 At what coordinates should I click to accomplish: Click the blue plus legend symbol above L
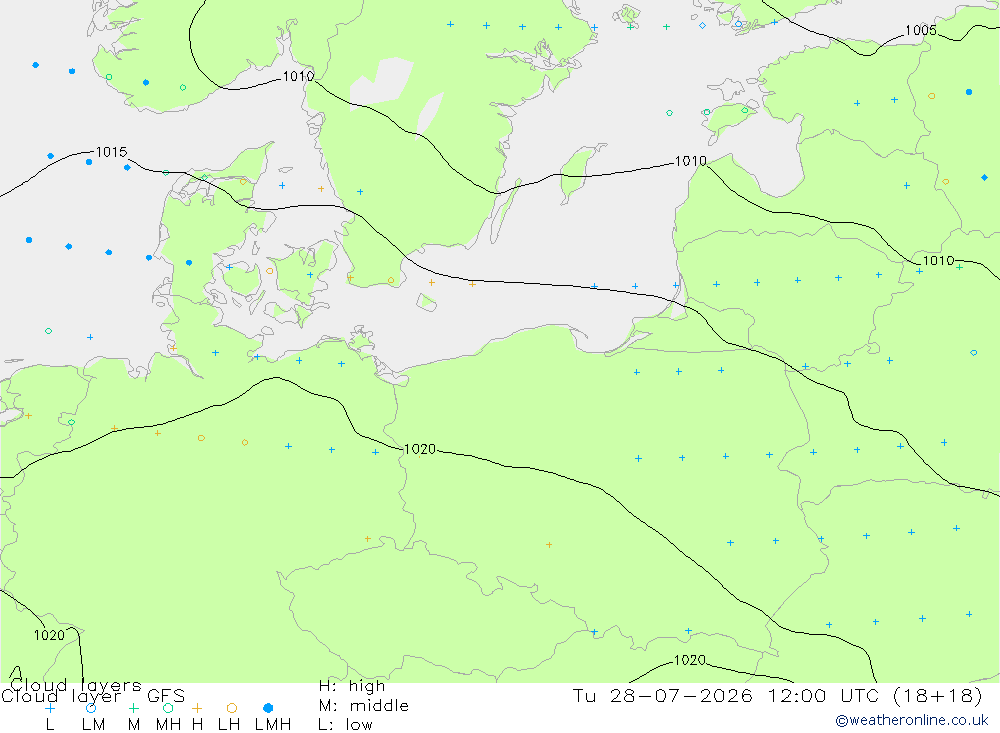50,708
